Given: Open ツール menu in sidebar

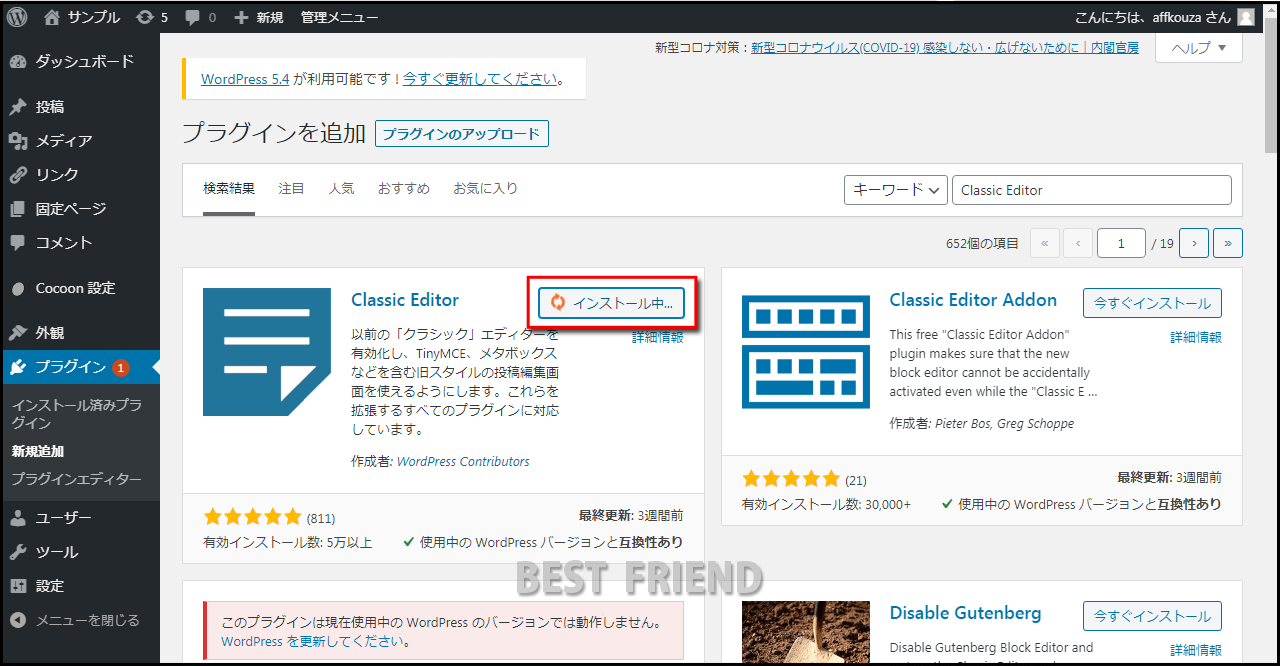Looking at the screenshot, I should tap(80, 552).
